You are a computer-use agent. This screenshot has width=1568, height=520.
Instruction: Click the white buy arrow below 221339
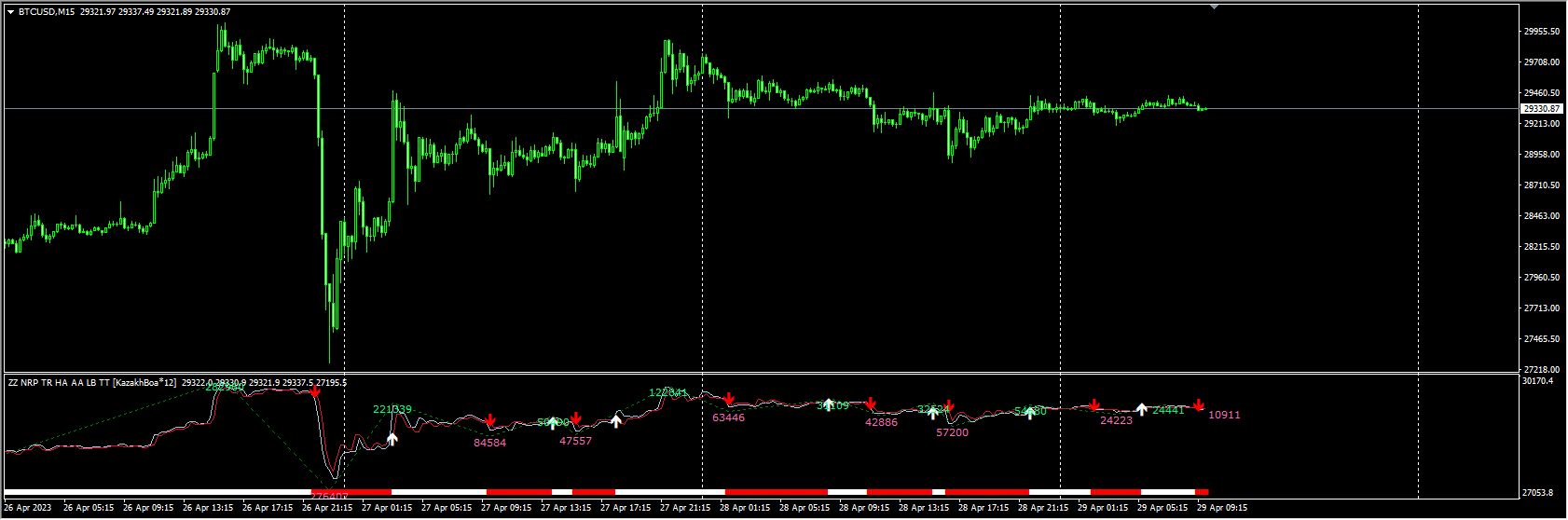(392, 439)
